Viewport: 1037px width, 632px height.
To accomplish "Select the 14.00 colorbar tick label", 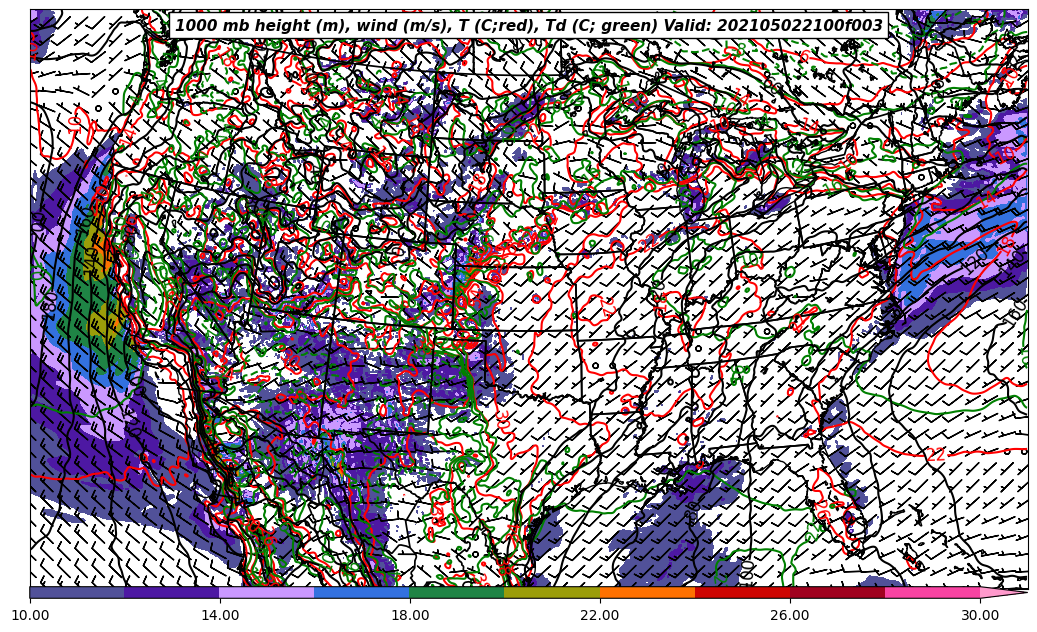I will (x=220, y=616).
